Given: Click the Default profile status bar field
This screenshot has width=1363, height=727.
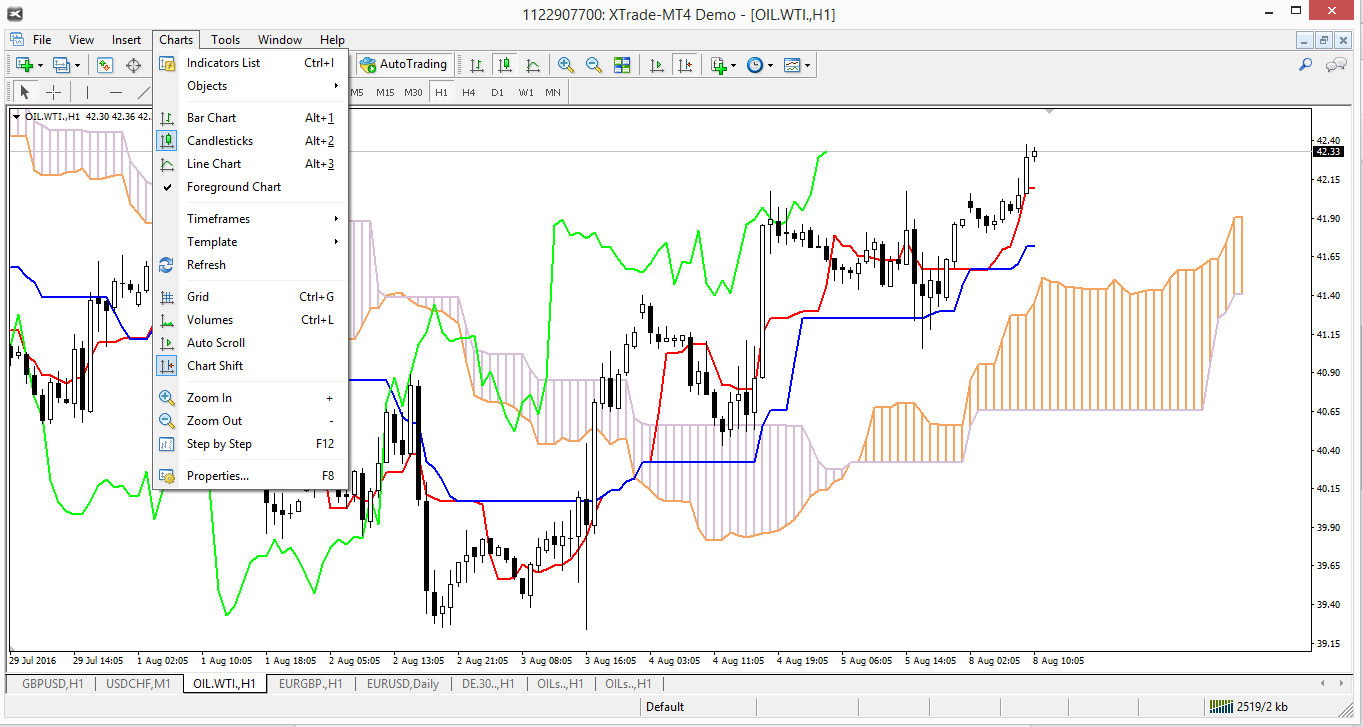Looking at the screenshot, I should pyautogui.click(x=665, y=707).
